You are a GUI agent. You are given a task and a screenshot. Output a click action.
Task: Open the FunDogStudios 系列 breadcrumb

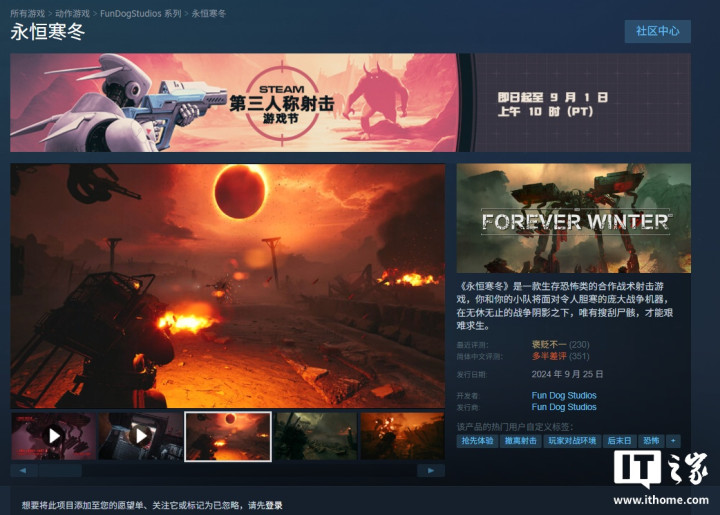[x=141, y=14]
